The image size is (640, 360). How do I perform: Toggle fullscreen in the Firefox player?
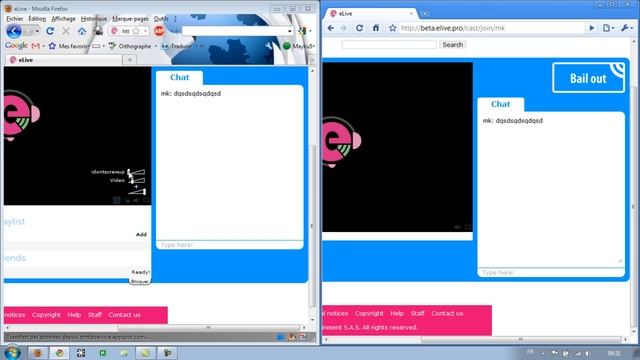[146, 200]
